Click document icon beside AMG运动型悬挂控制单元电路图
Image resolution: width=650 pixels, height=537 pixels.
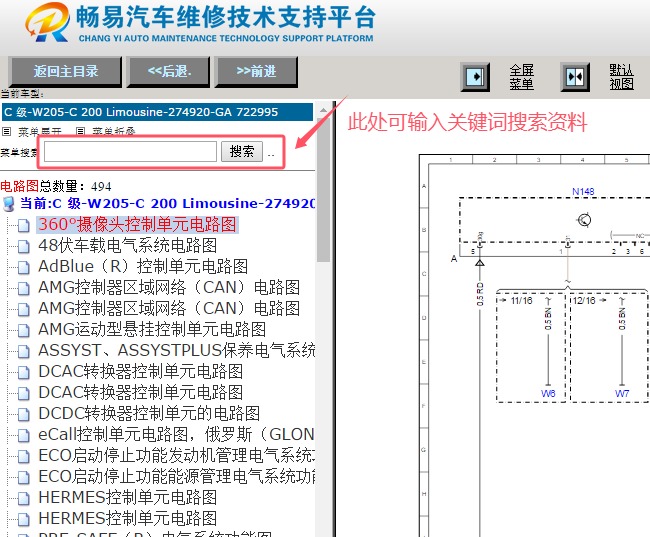pos(23,330)
